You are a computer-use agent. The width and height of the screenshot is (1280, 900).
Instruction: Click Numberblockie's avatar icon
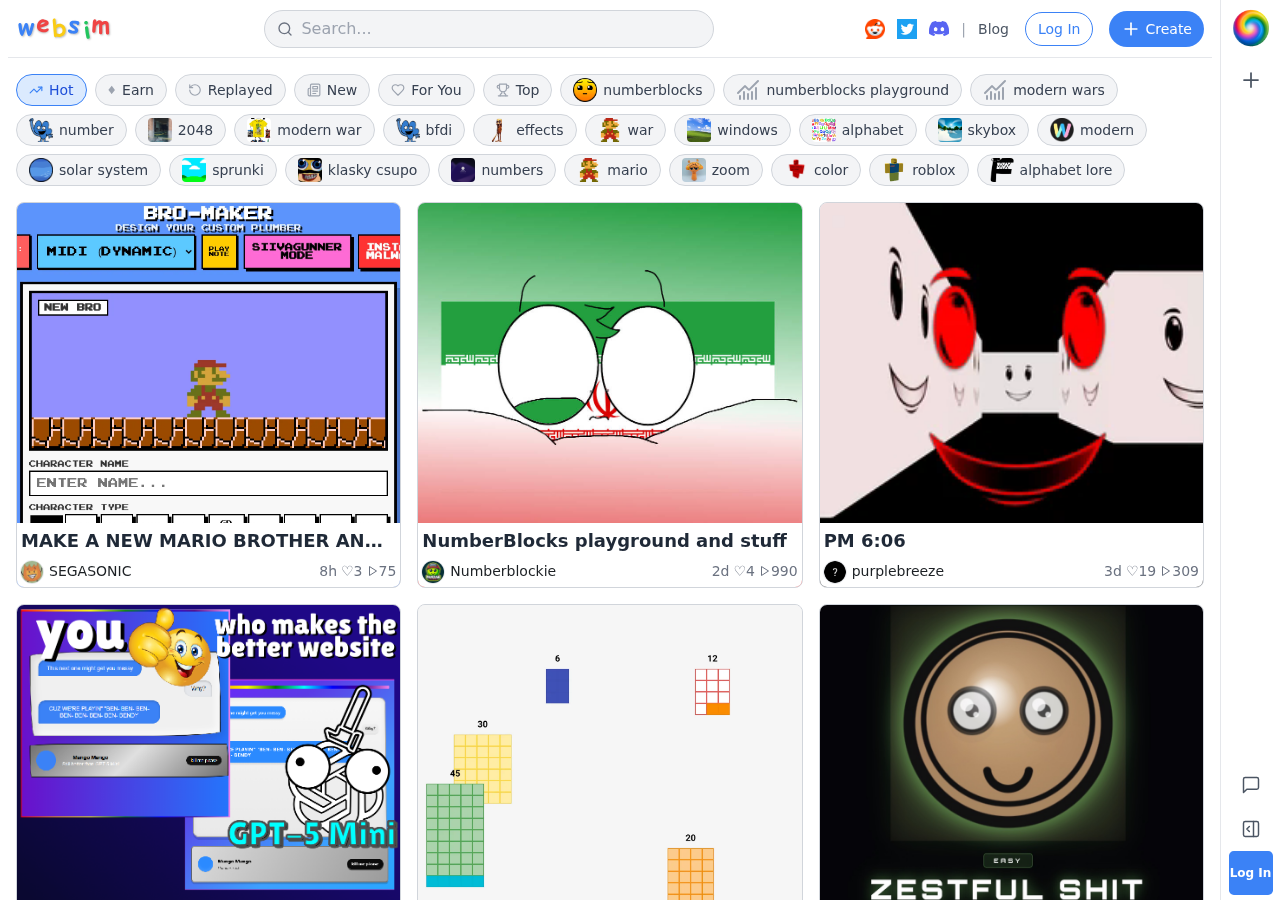433,571
